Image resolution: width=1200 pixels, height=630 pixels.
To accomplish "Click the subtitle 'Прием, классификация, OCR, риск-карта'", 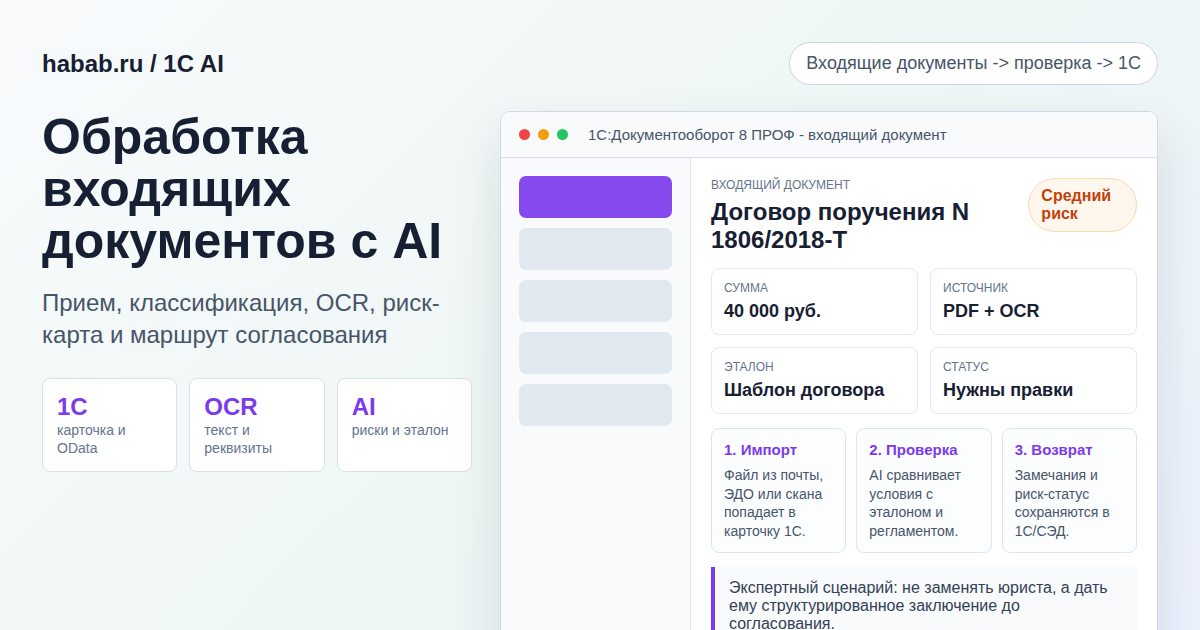I will (241, 319).
